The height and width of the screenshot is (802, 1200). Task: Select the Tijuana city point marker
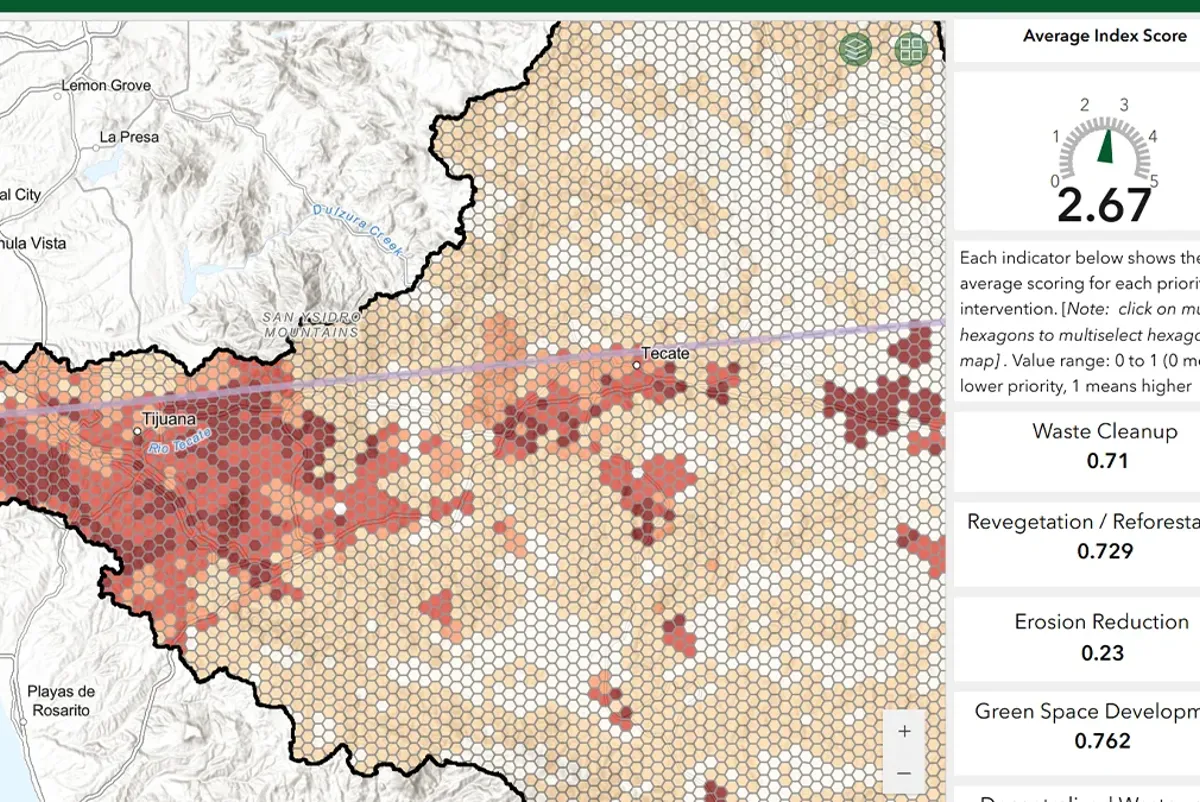tap(140, 432)
